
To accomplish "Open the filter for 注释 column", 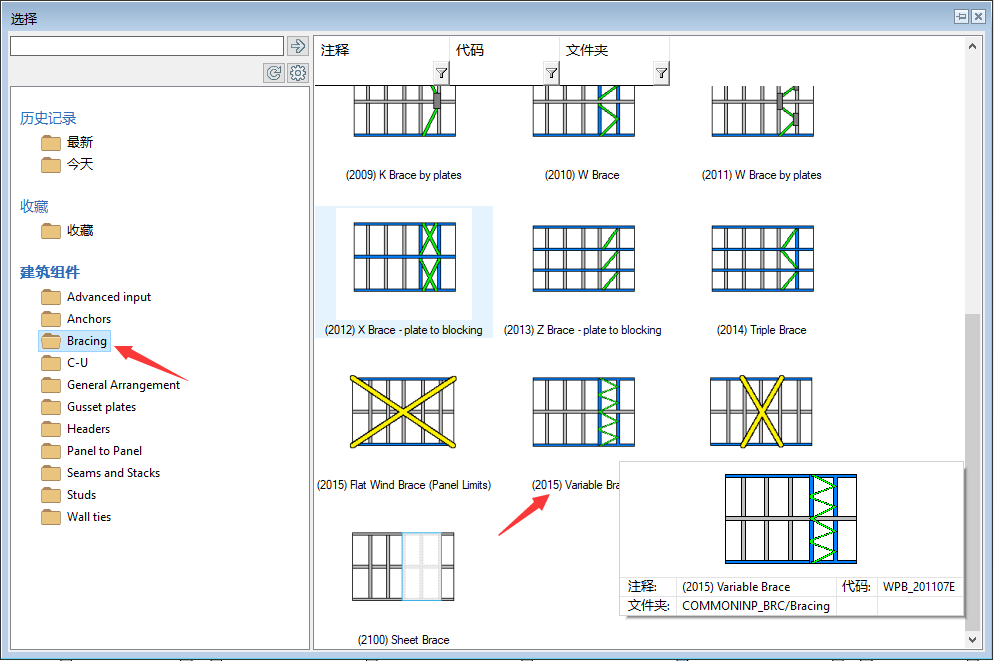I will pos(441,74).
